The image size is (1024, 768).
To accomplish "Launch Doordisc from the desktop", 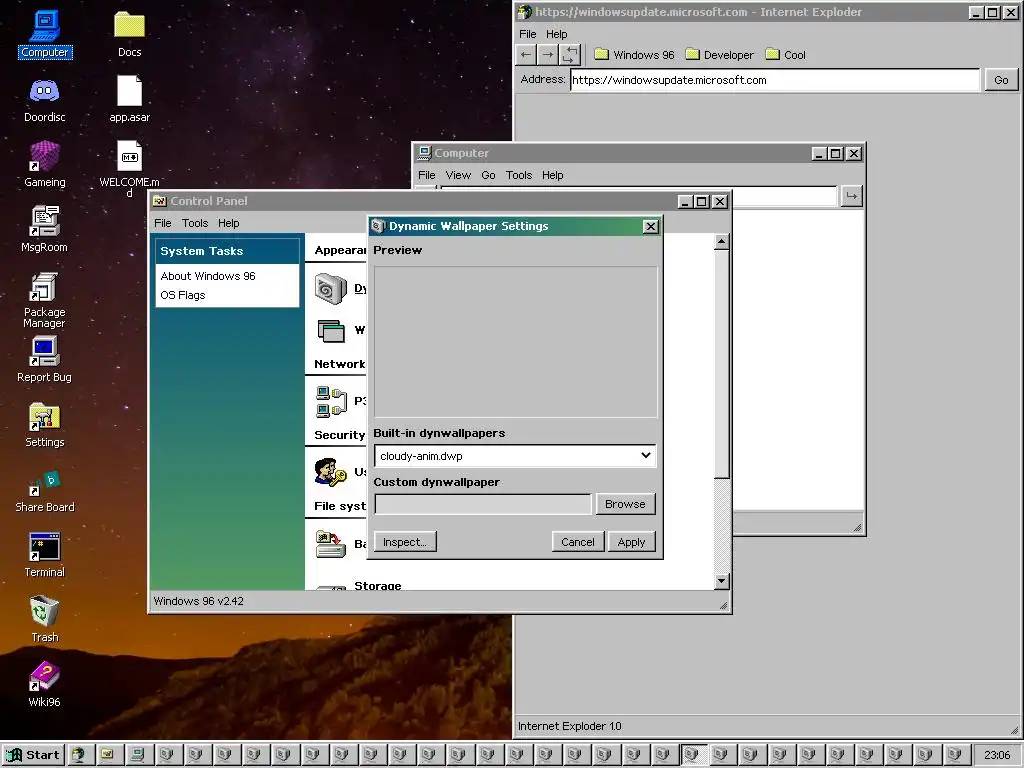I will click(x=44, y=99).
